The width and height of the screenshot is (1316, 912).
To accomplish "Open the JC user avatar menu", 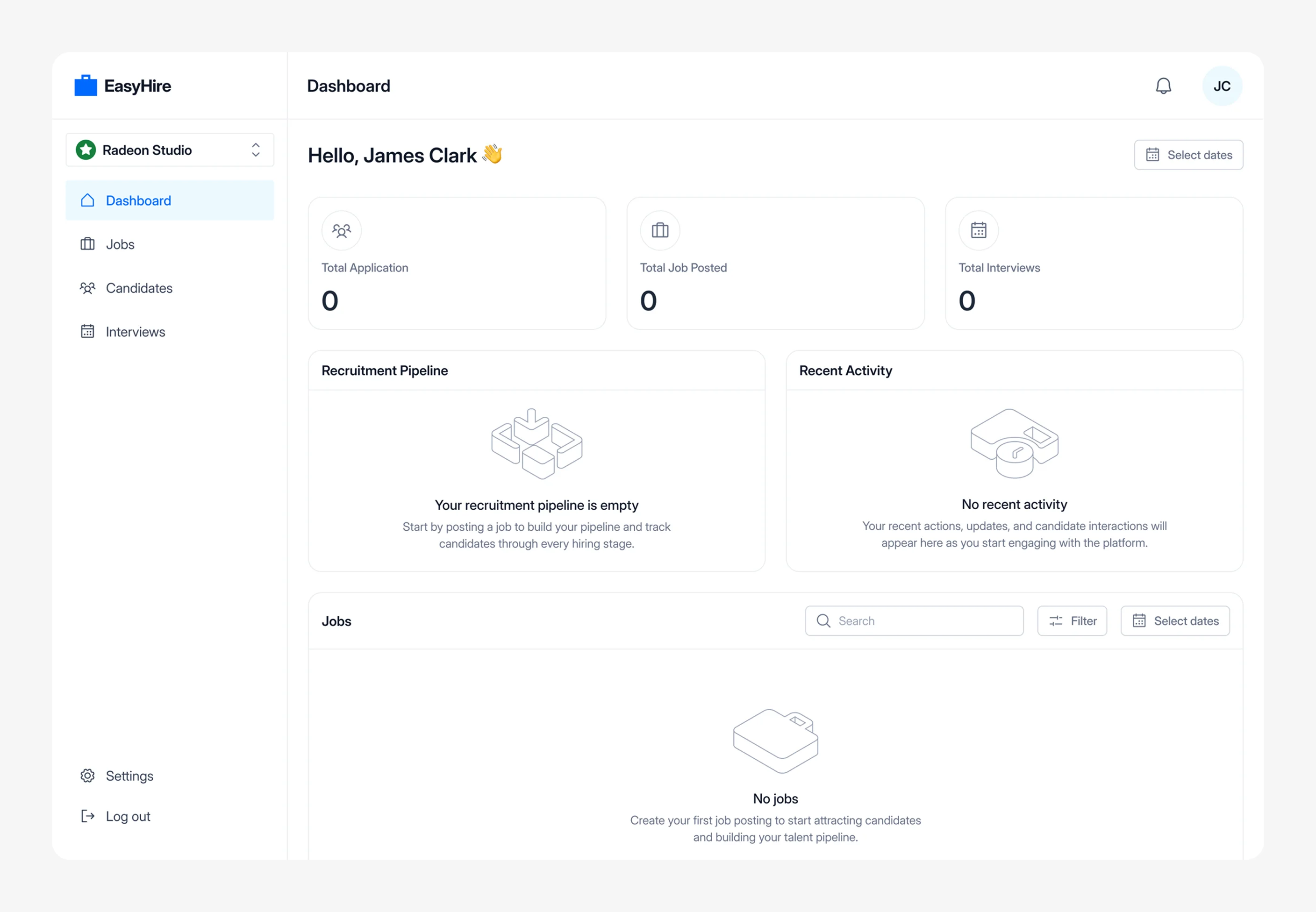I will (1222, 85).
